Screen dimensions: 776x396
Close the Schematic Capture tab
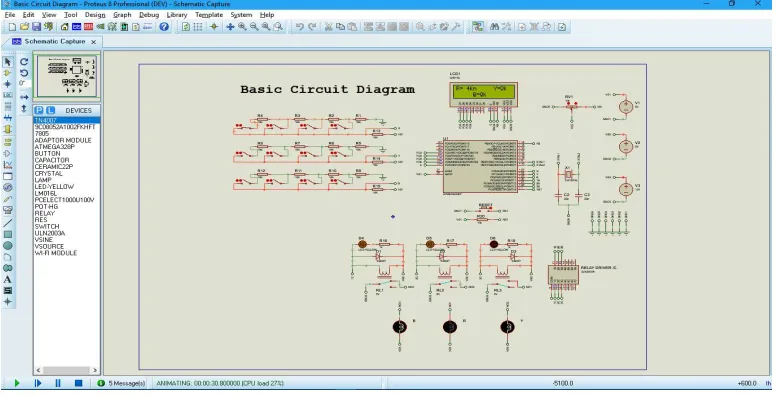pos(94,42)
